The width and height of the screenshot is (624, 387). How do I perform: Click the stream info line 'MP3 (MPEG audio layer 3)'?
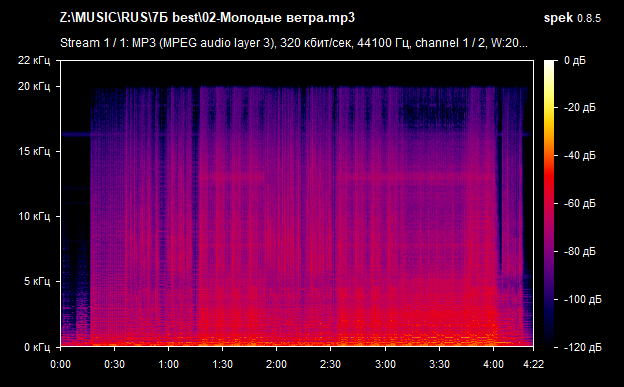point(203,43)
